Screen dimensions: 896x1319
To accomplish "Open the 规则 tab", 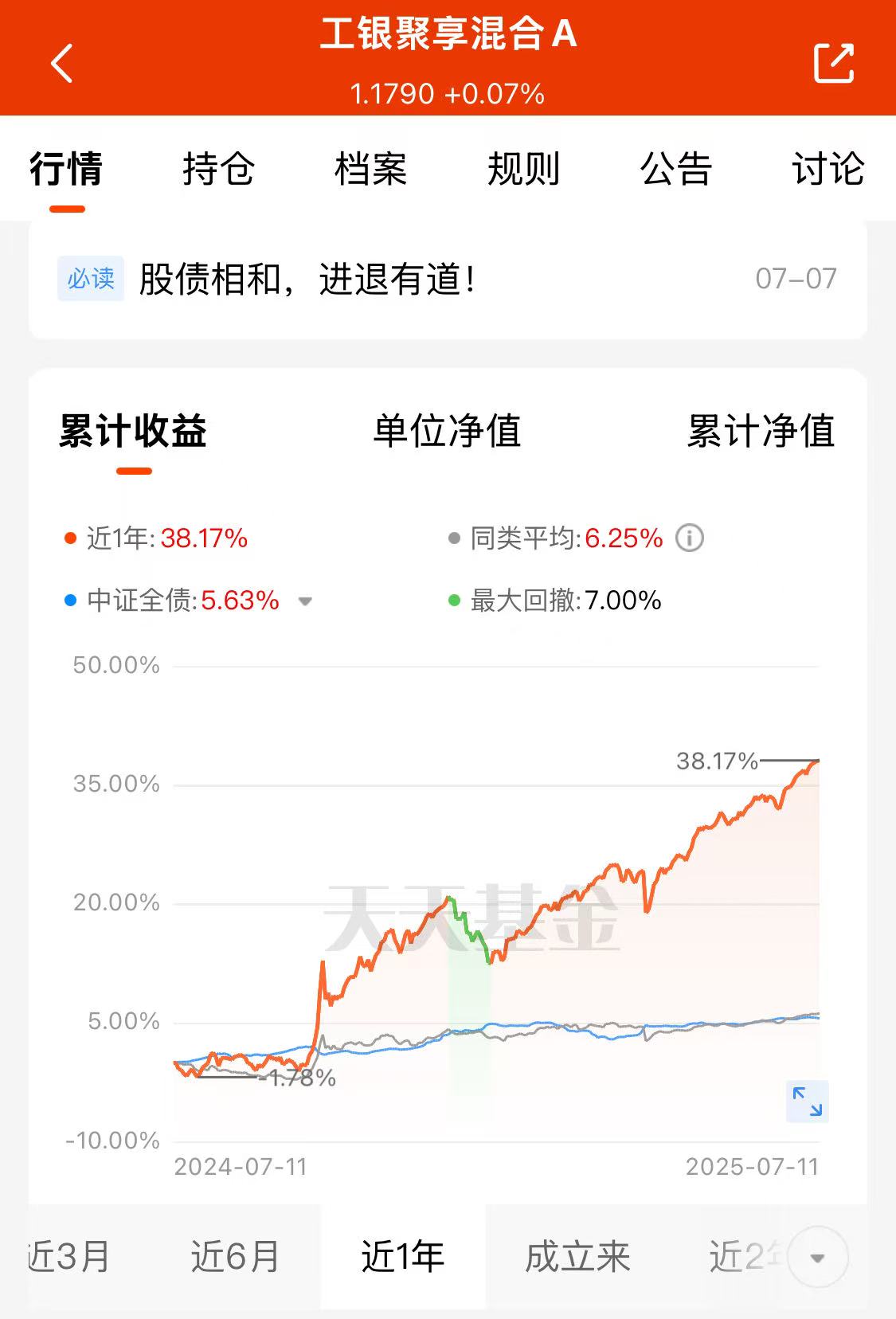I will point(524,169).
